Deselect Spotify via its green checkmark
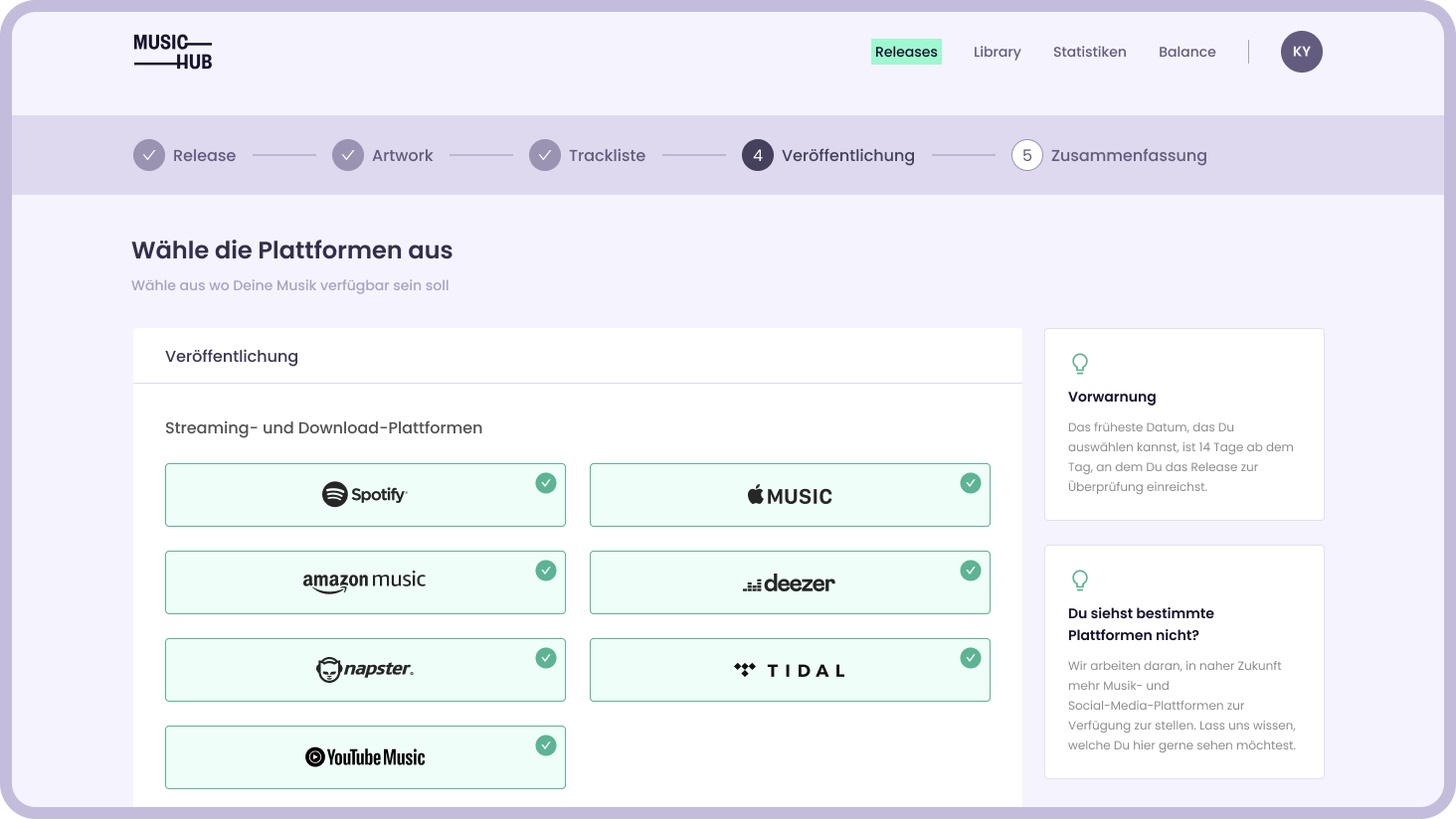Image resolution: width=1456 pixels, height=819 pixels. point(546,483)
